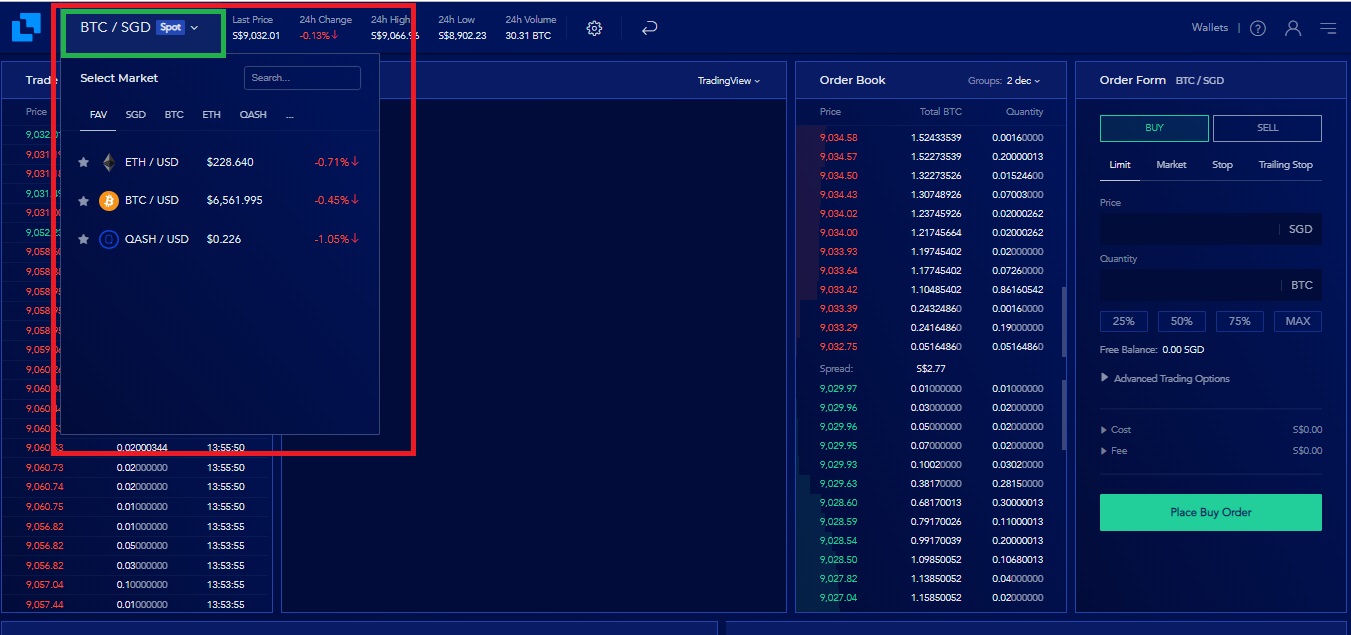Click the Price input field
Viewport: 1351px width, 635px height.
[1211, 229]
